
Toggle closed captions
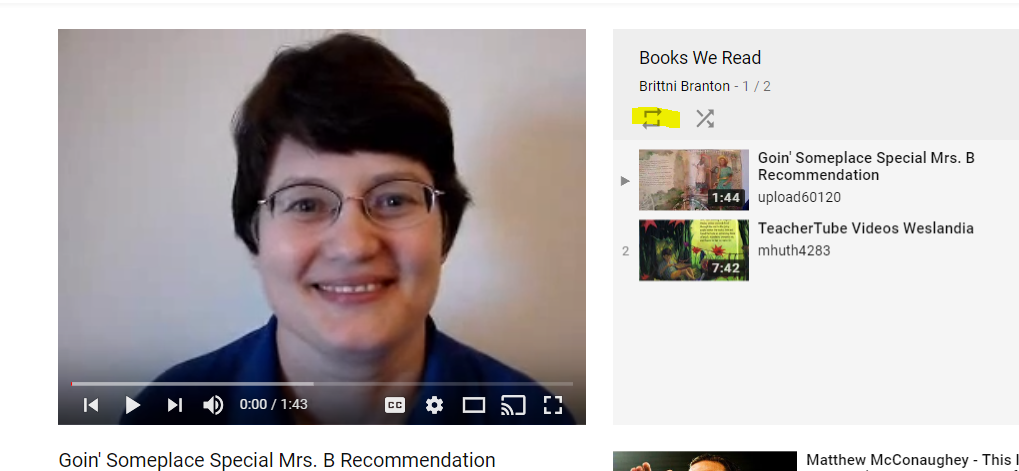click(394, 405)
